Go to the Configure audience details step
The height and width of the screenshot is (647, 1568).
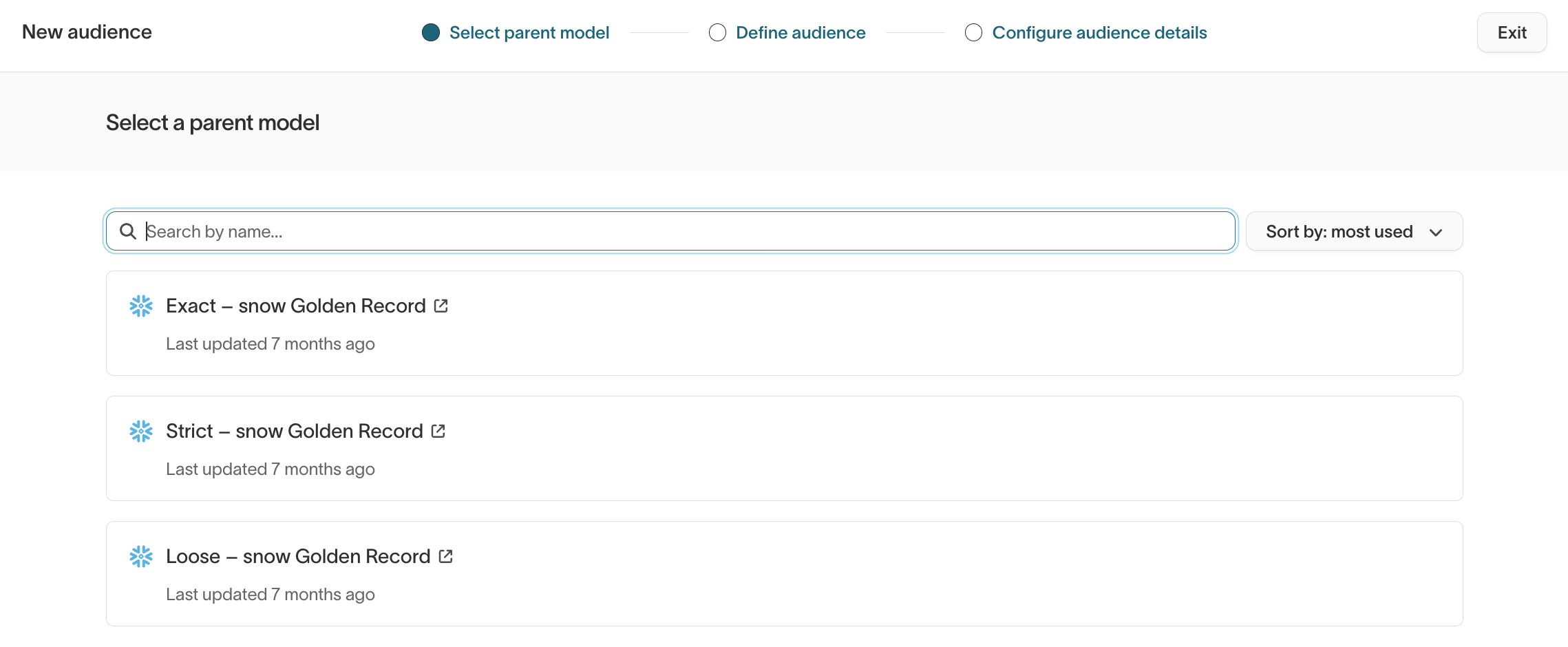[x=1099, y=32]
